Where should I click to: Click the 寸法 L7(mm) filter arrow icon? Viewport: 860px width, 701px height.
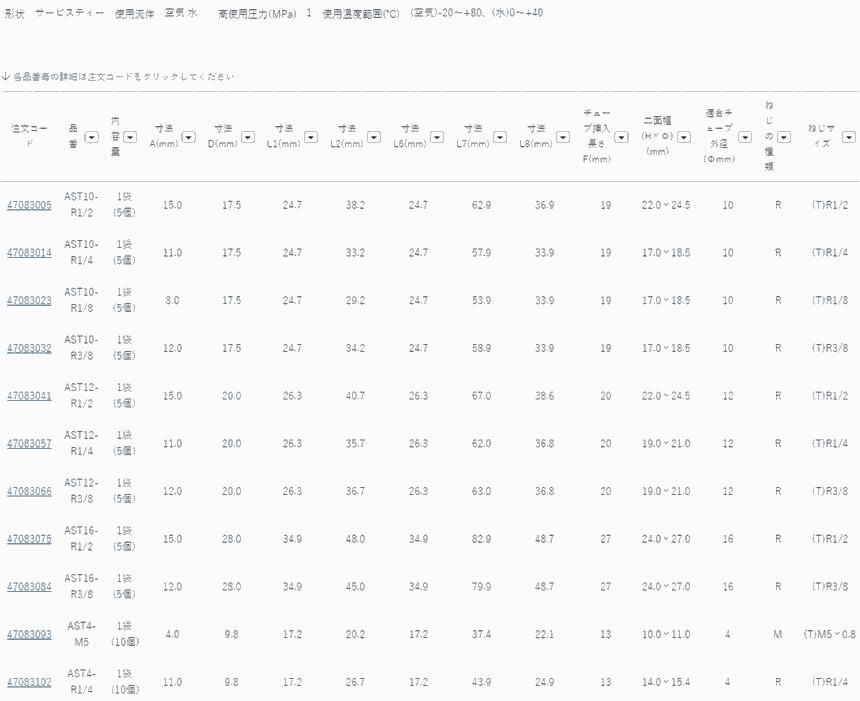coord(499,137)
